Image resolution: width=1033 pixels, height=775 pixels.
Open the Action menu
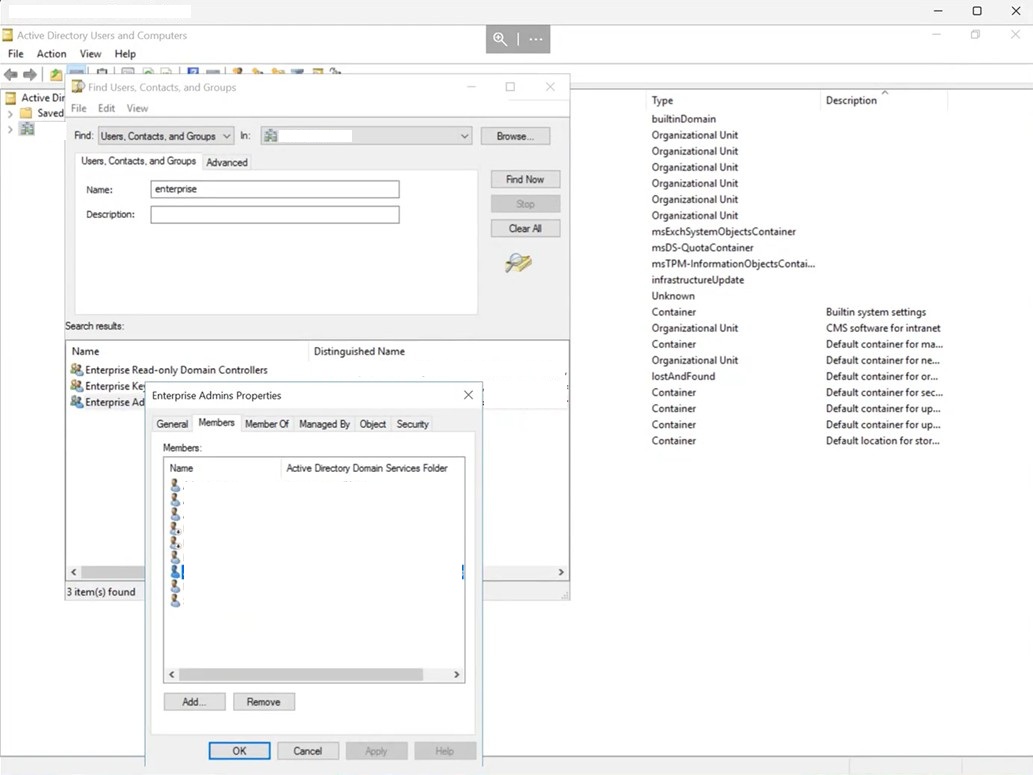(x=51, y=53)
